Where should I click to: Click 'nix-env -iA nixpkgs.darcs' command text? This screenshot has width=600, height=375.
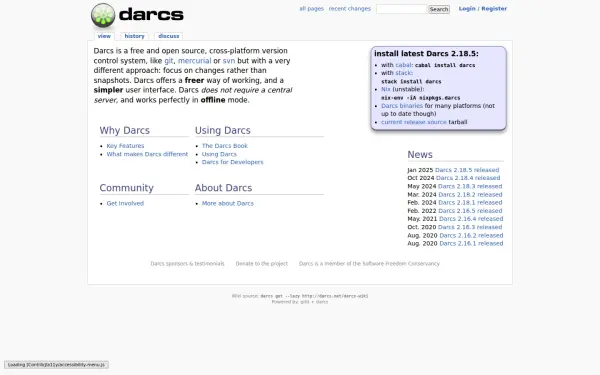tap(421, 98)
